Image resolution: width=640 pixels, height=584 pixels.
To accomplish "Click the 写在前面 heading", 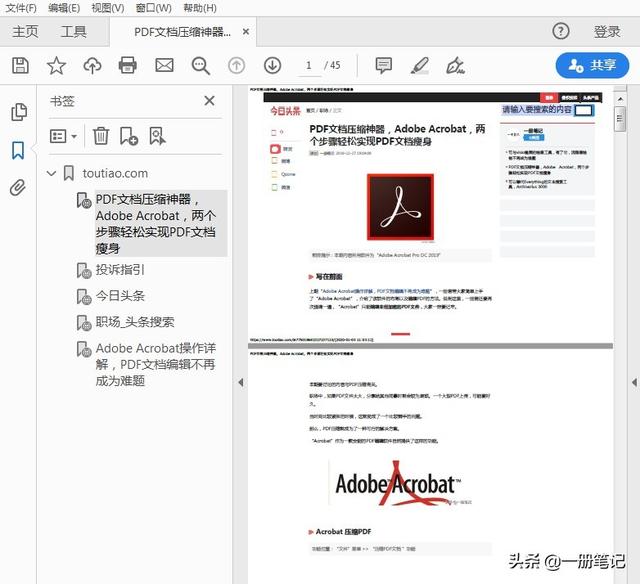I will tap(329, 277).
